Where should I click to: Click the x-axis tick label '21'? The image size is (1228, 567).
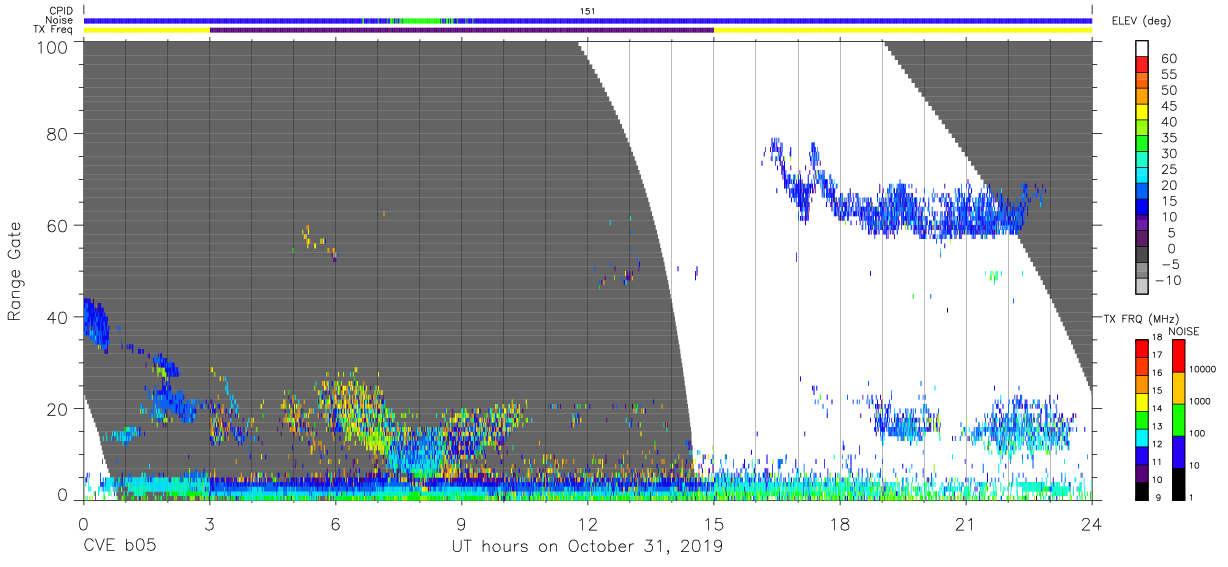(x=965, y=524)
